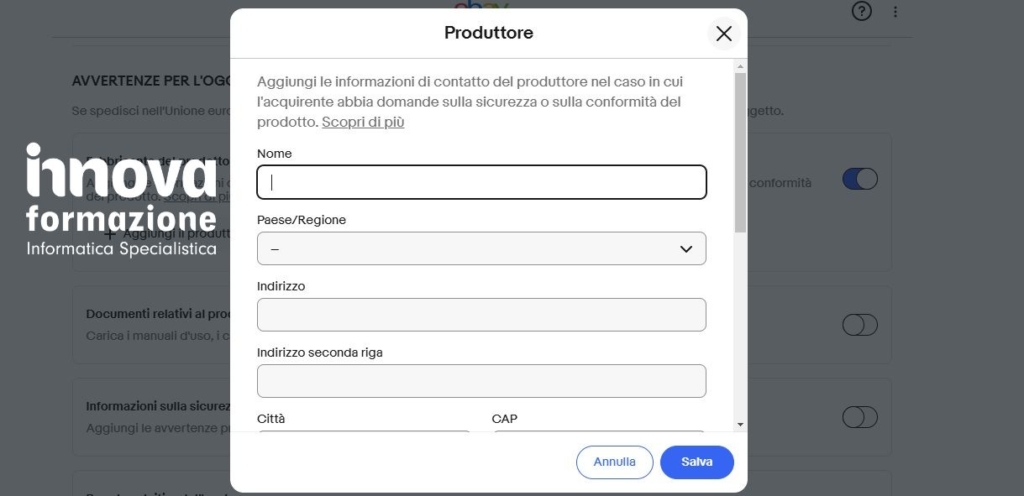1024x496 pixels.
Task: Click the dialog scrollbar's up arrow
Action: pos(740,66)
